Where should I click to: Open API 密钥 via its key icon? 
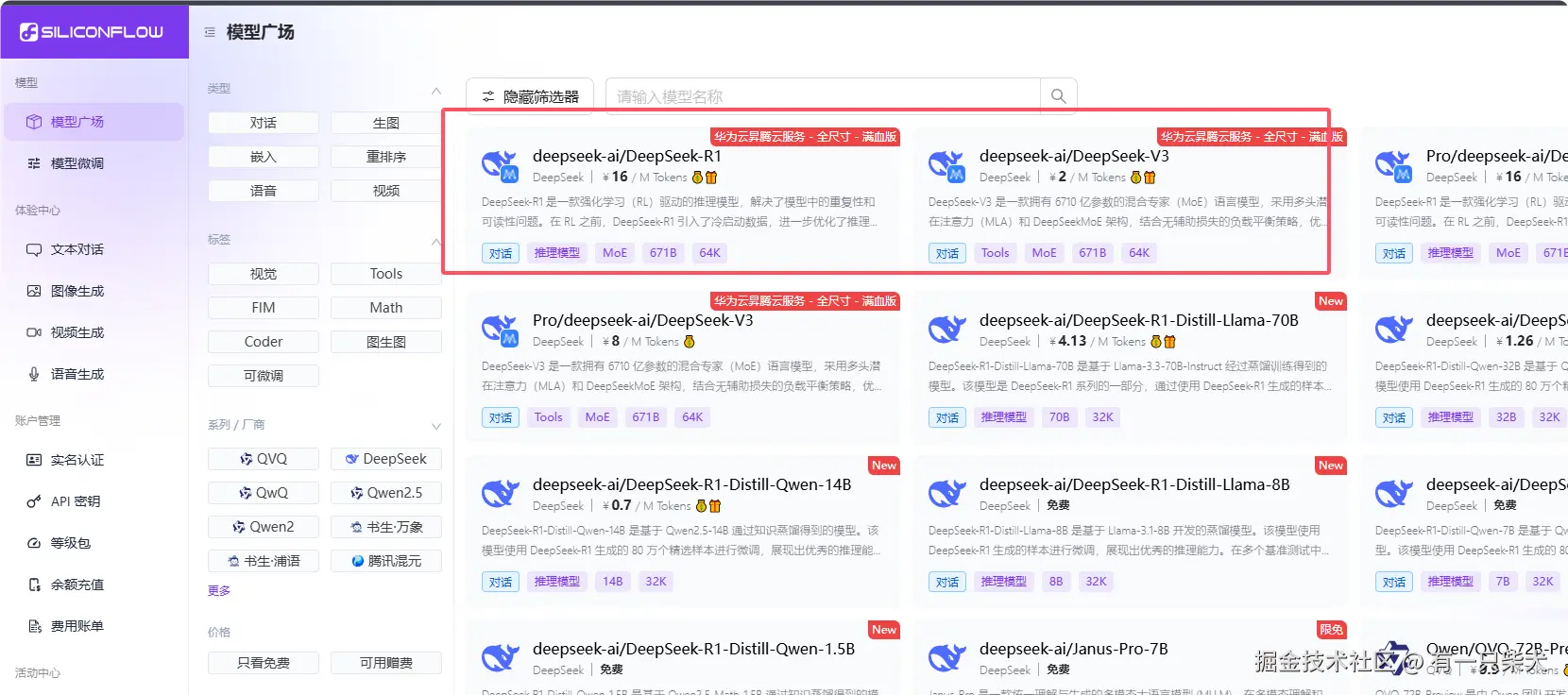[x=34, y=501]
